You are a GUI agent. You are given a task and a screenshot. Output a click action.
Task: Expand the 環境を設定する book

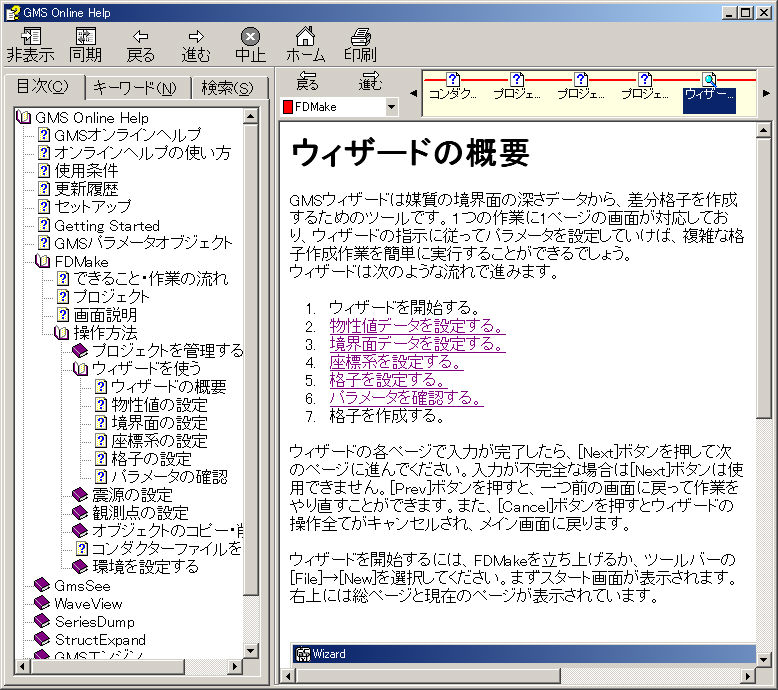[x=80, y=566]
